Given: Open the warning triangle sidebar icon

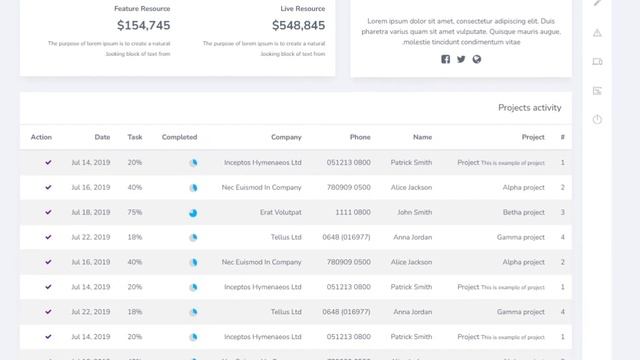Looking at the screenshot, I should pyautogui.click(x=597, y=33).
